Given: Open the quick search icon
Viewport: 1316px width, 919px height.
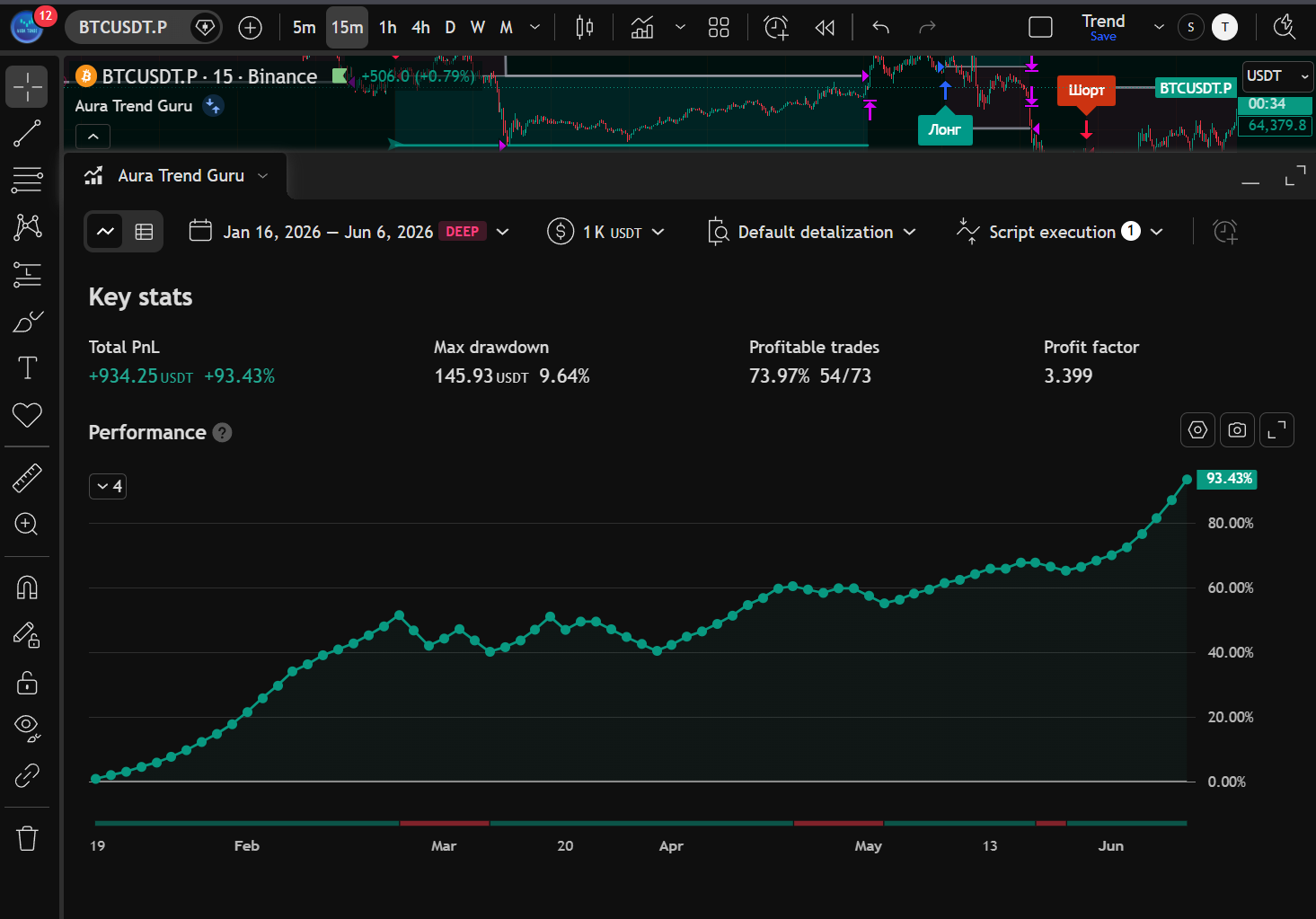Looking at the screenshot, I should [1285, 28].
